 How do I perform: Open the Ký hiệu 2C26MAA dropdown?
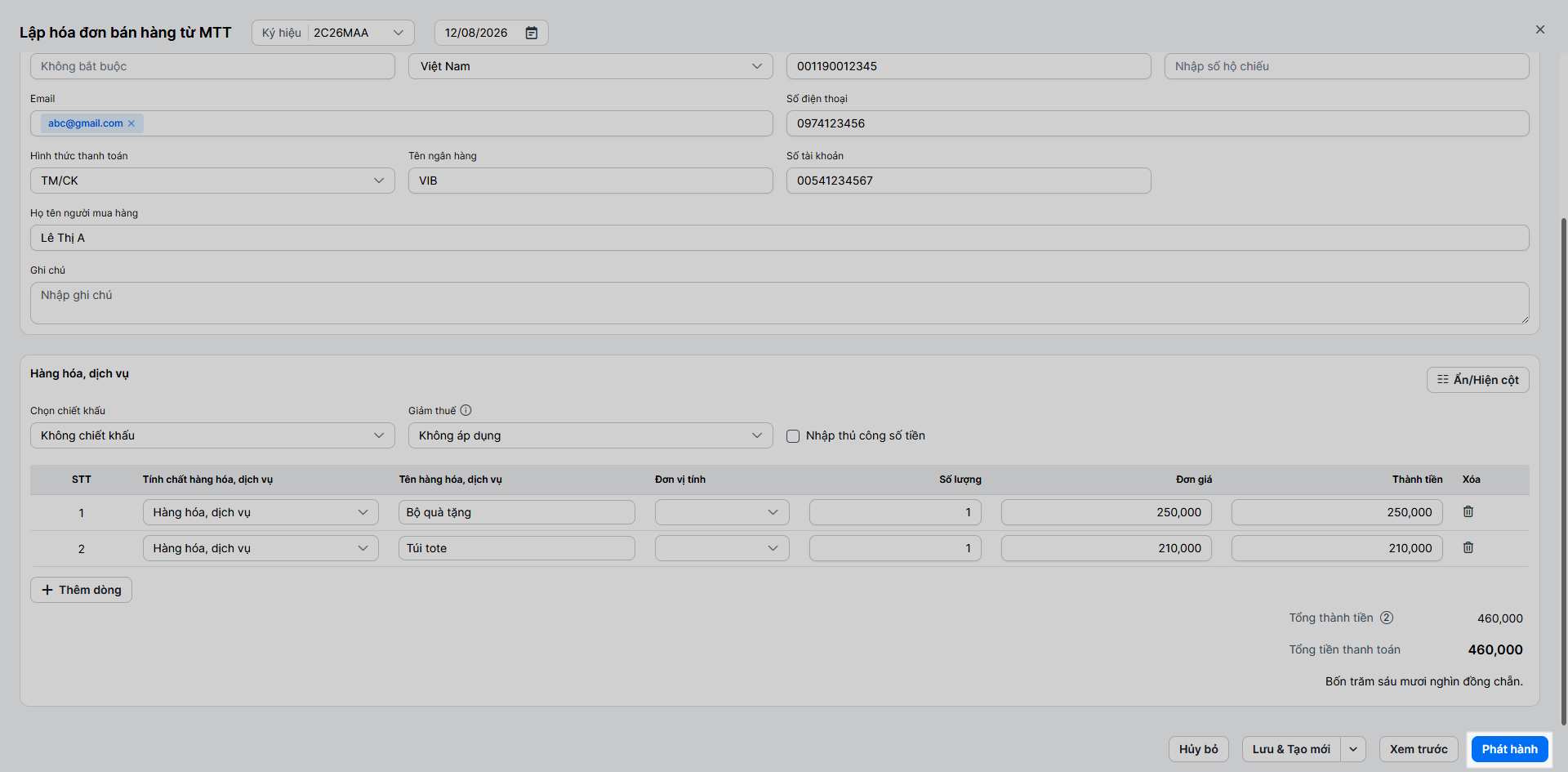click(333, 33)
